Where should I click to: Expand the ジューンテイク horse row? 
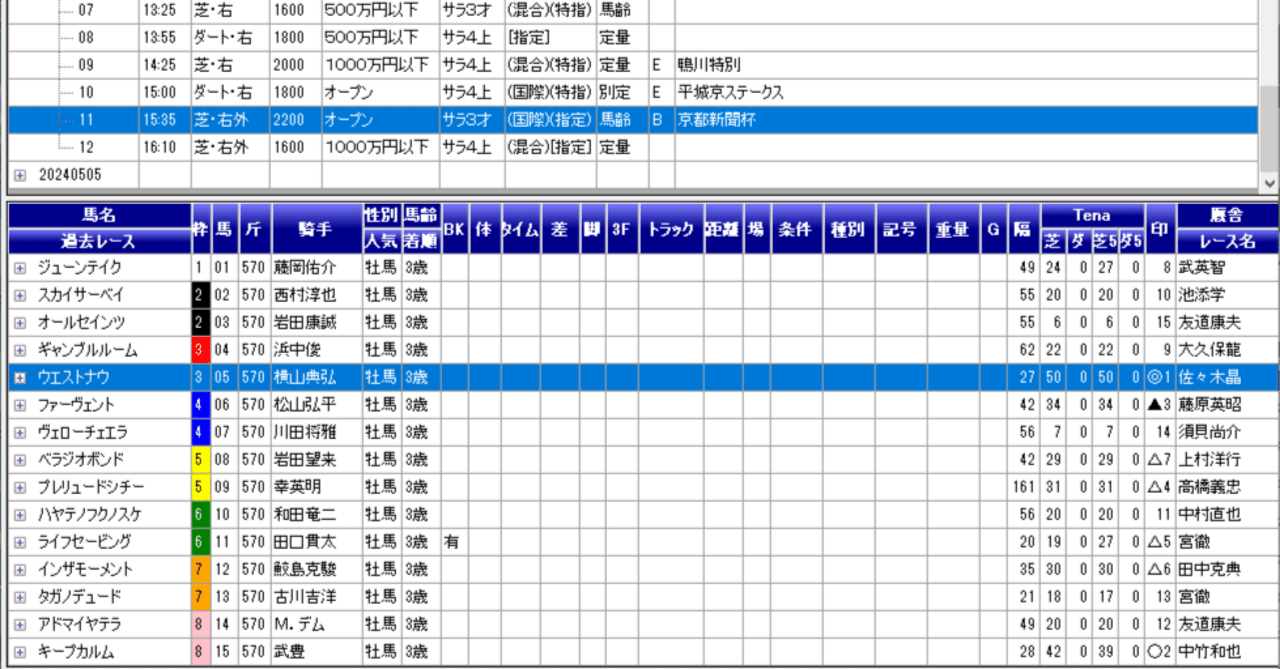point(20,268)
